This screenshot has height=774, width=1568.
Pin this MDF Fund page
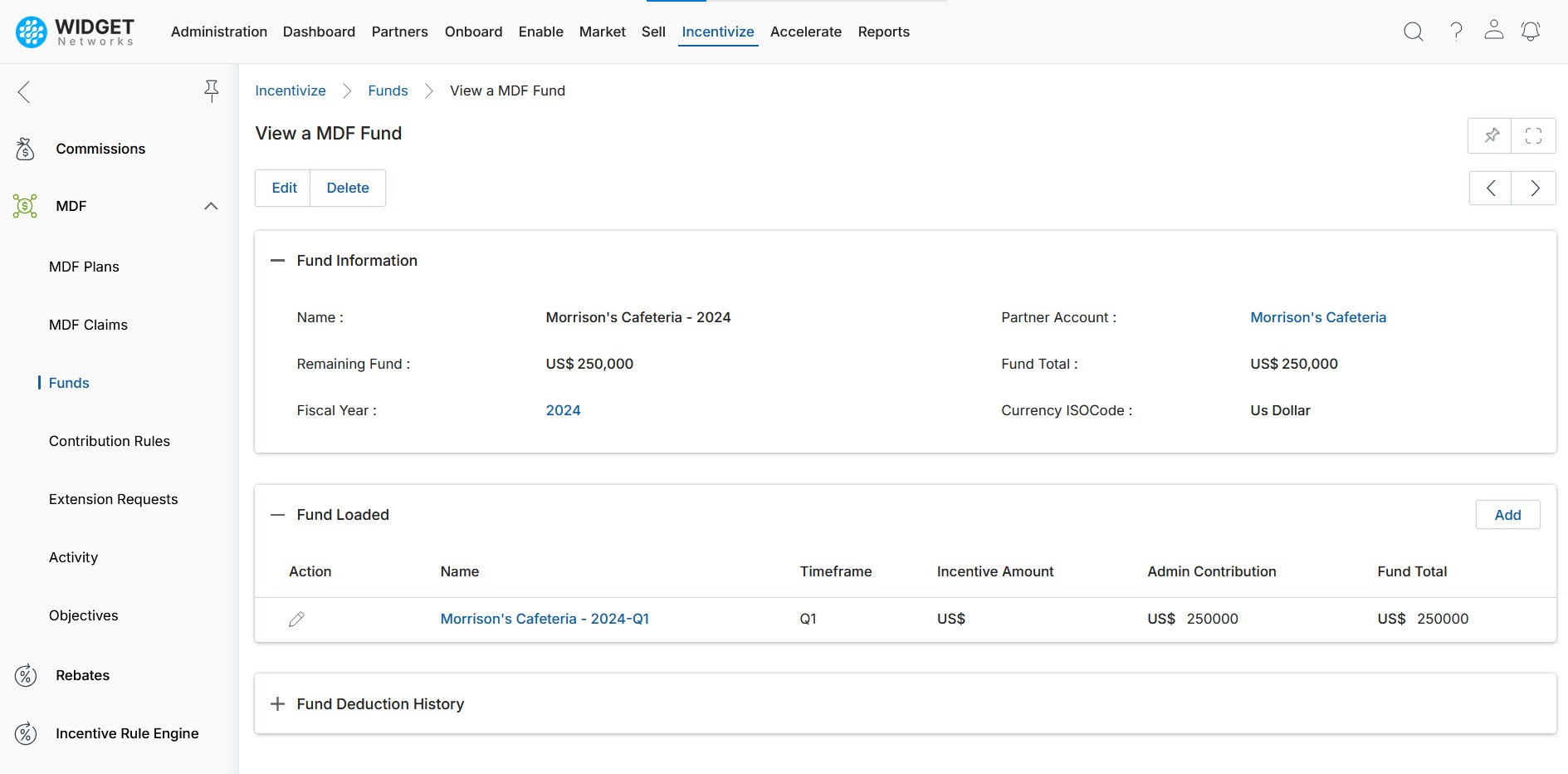coord(1491,135)
